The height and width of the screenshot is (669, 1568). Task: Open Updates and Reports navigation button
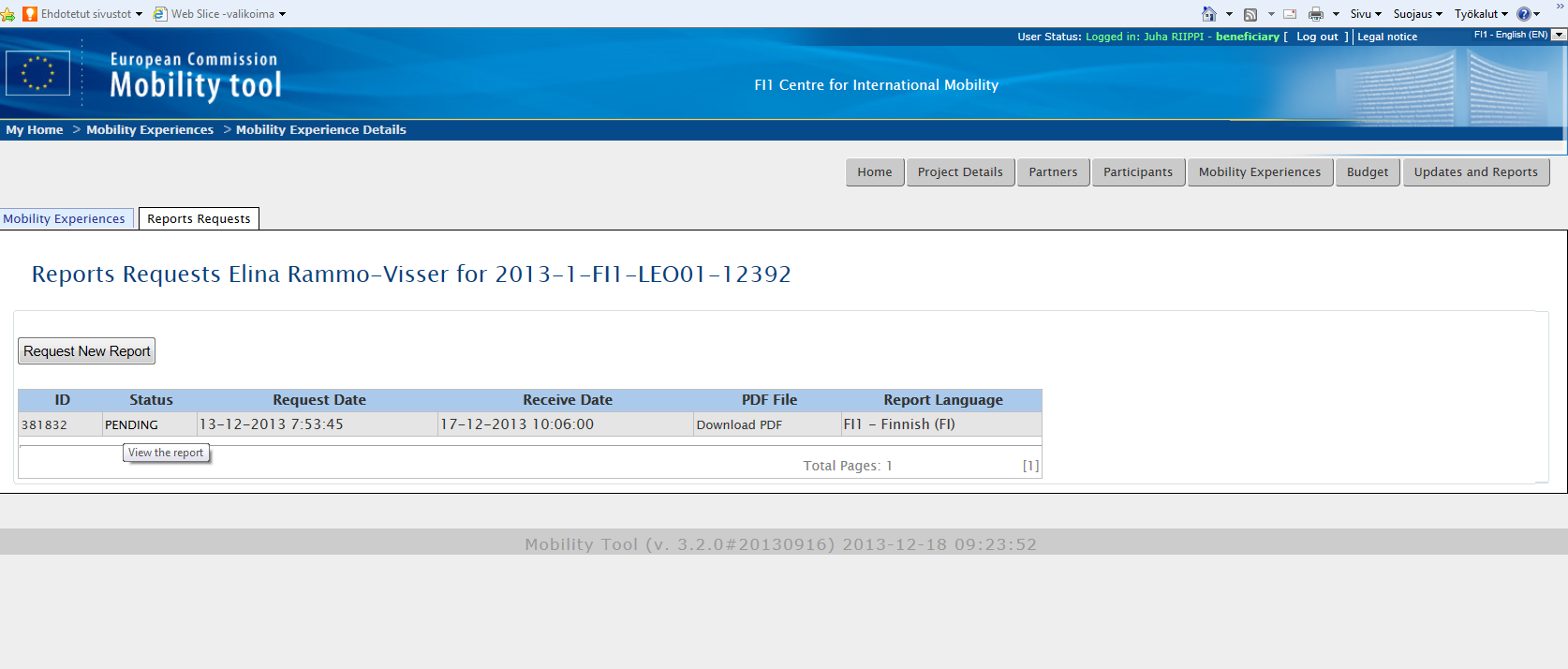(1476, 172)
